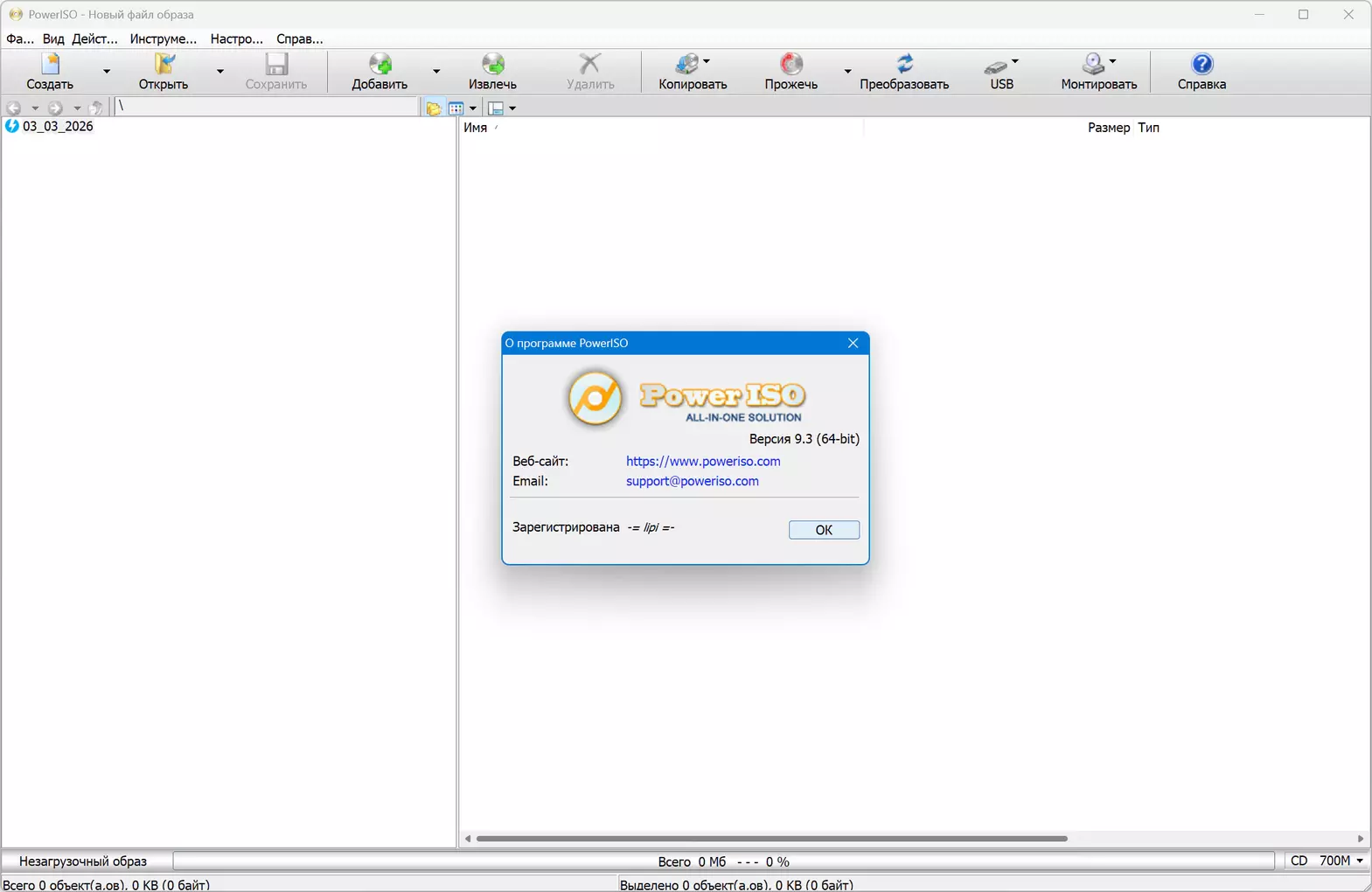The height and width of the screenshot is (892, 1372).
Task: Click the Размер column header
Action: pos(1109,128)
